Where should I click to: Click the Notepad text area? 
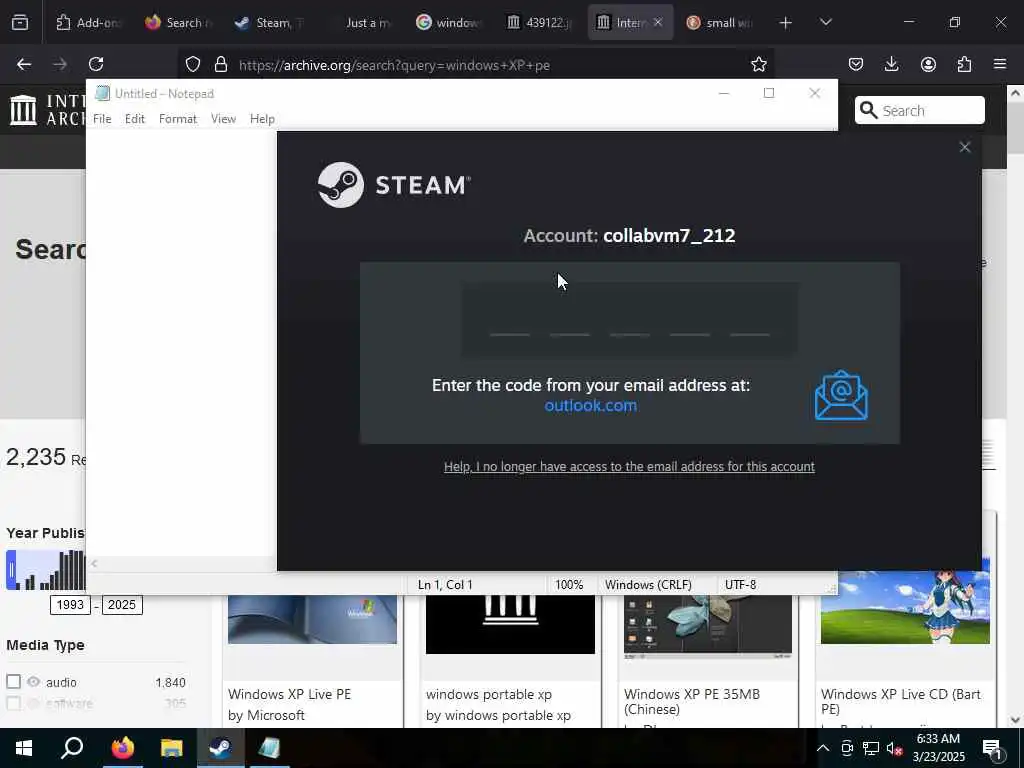pos(181,343)
